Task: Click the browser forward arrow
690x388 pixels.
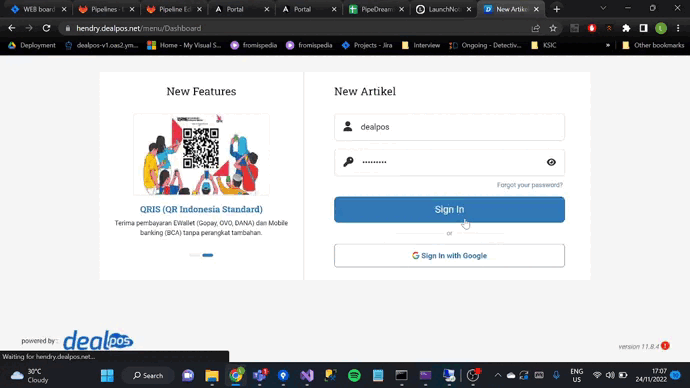Action: (x=29, y=28)
